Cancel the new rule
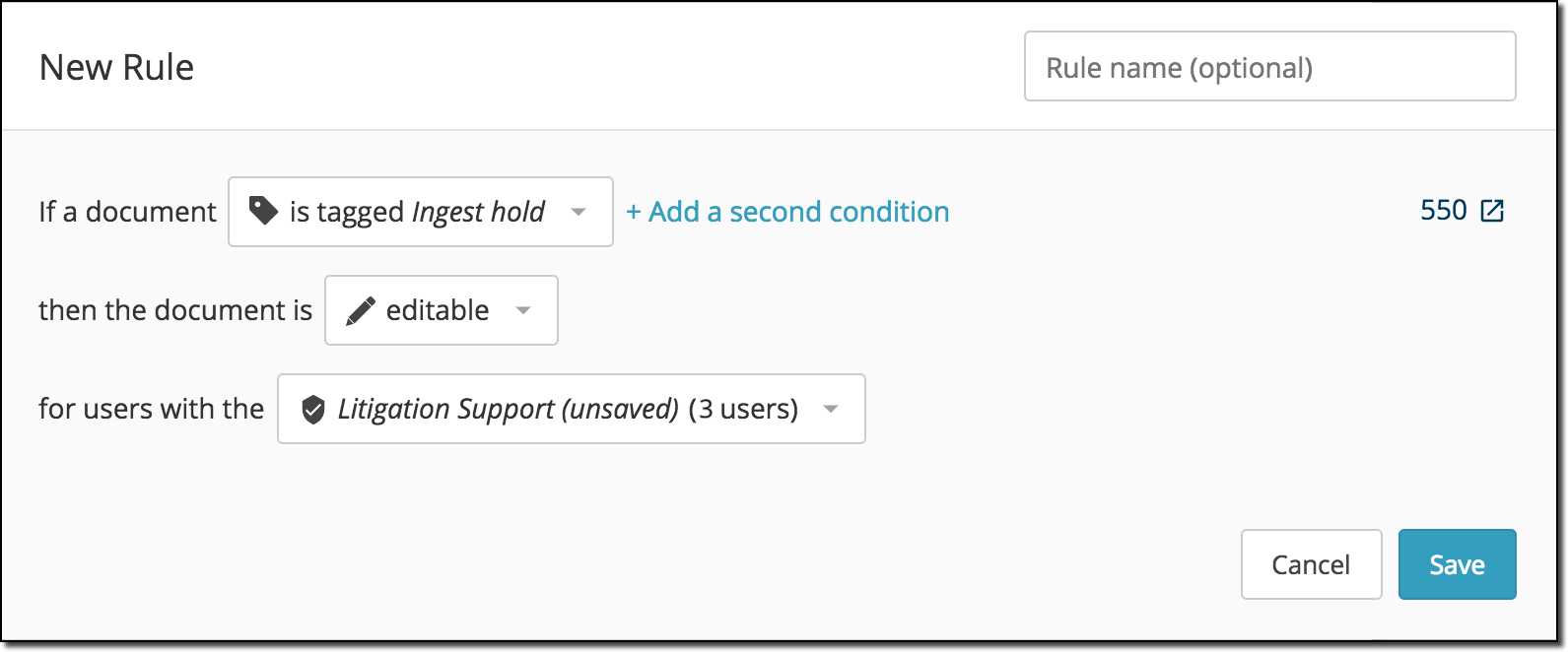The height and width of the screenshot is (652, 1568). [x=1312, y=564]
